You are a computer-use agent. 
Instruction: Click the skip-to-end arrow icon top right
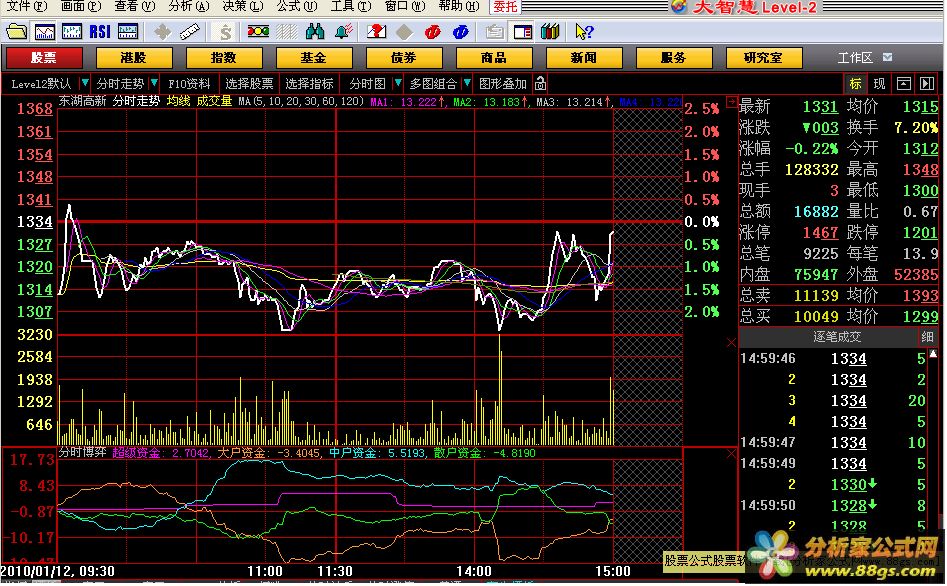pyautogui.click(x=927, y=83)
